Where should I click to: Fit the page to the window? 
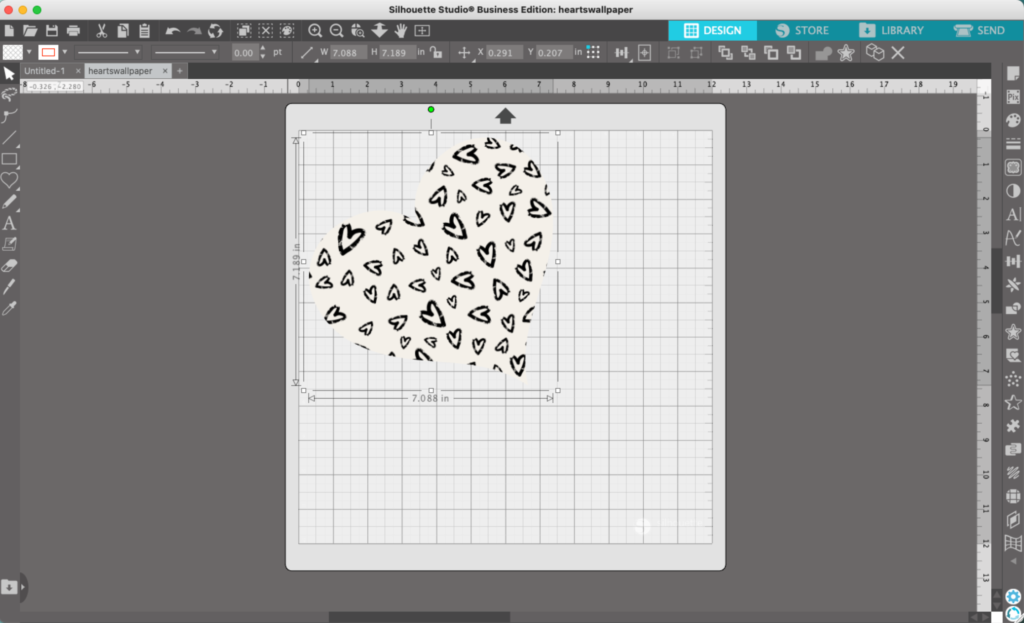tap(423, 31)
